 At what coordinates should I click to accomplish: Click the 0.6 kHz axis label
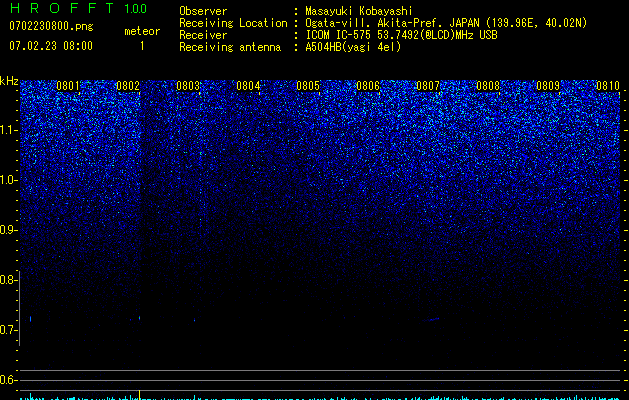(8, 380)
